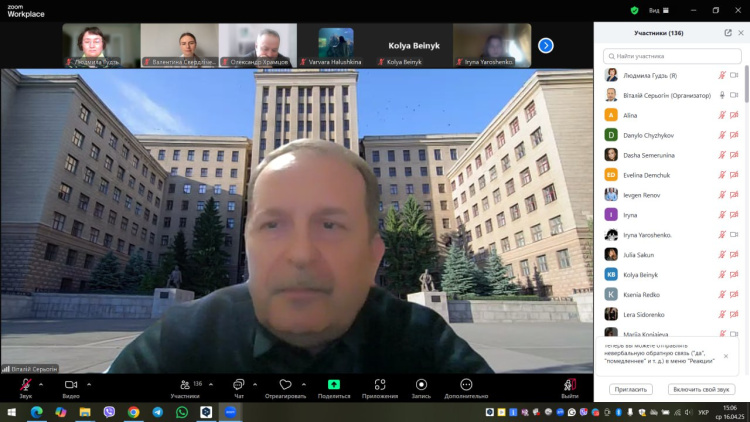Click the Leave meeting (Выйти) icon

click(x=569, y=385)
